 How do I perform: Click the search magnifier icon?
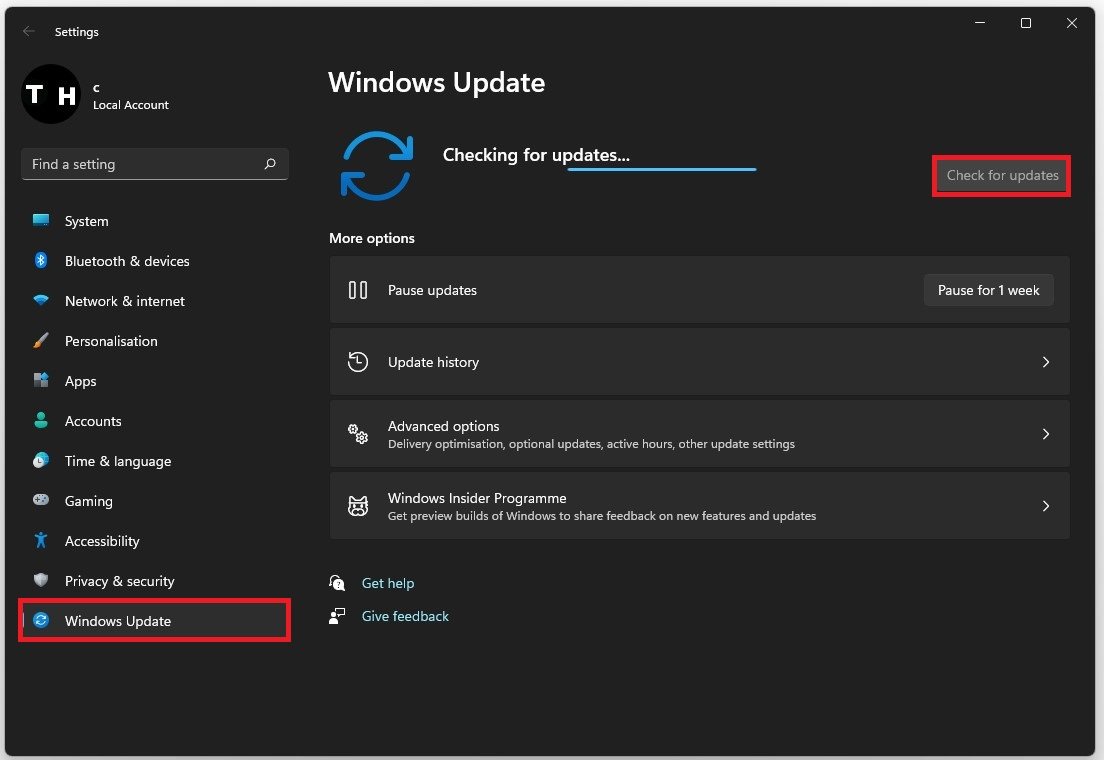[270, 164]
